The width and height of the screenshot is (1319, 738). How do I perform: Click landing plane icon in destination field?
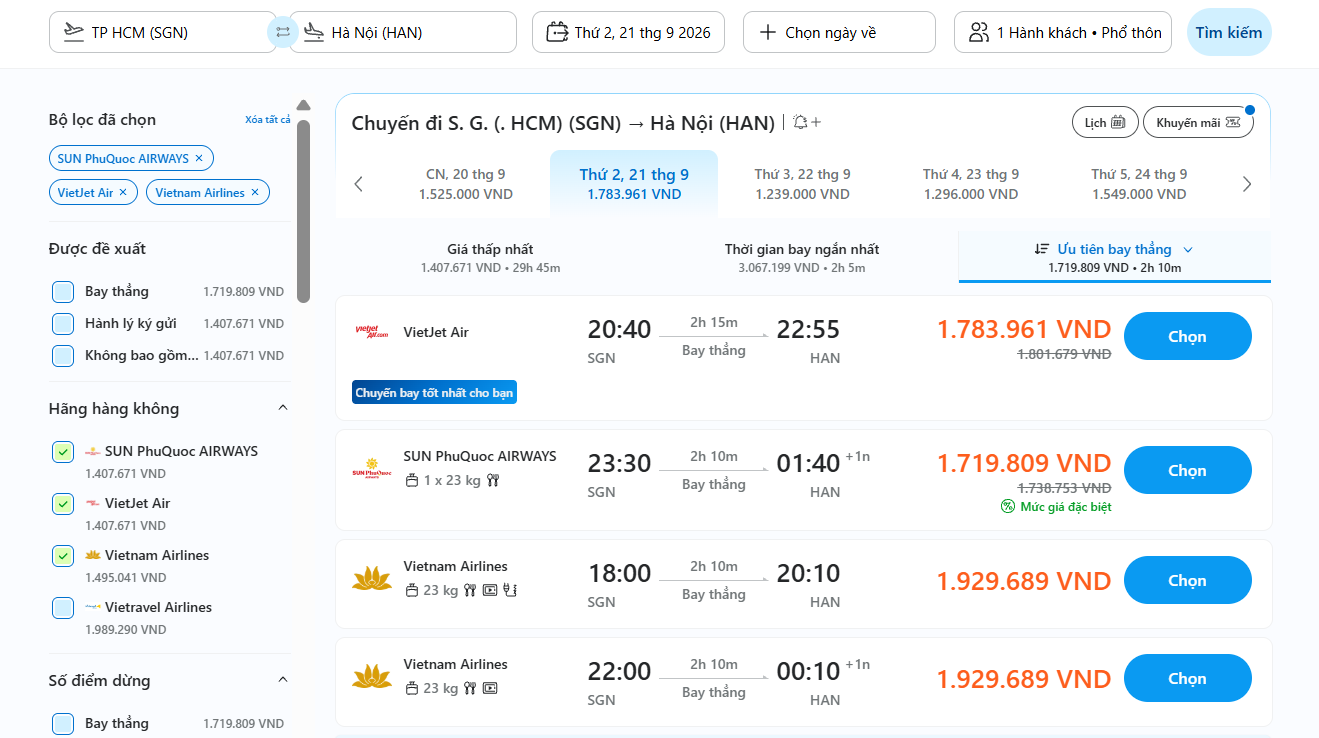coord(313,32)
